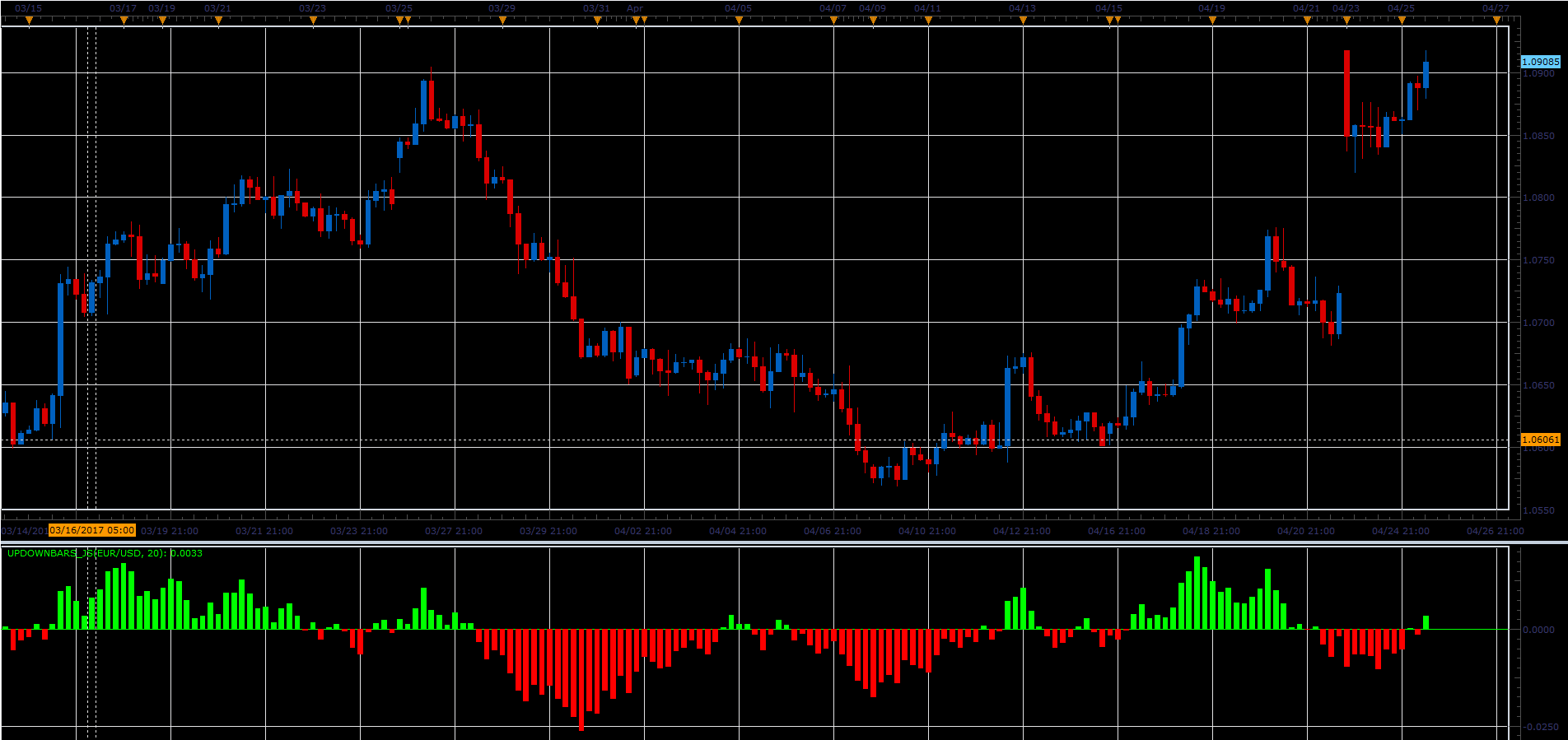
Task: Click the orange marker under the 03/21 date
Action: (218, 21)
